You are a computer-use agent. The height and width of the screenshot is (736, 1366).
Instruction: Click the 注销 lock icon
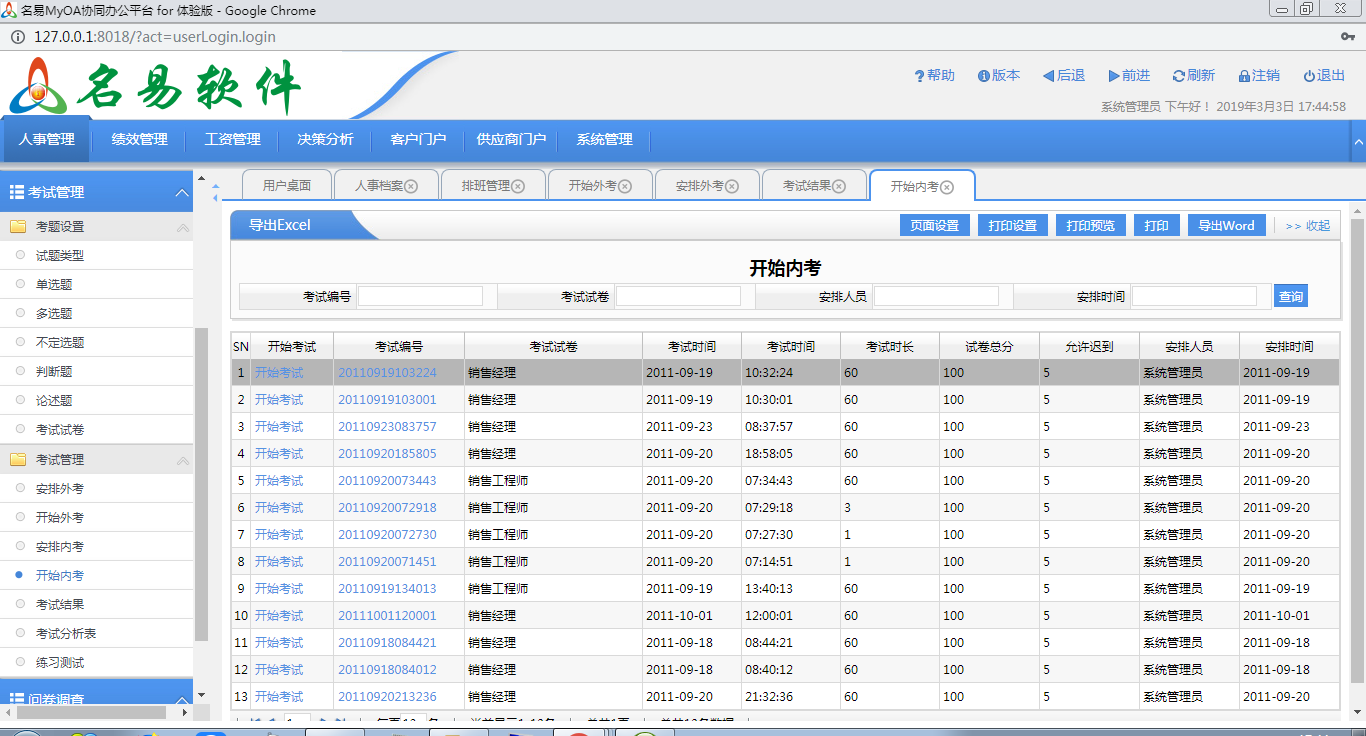pos(1244,76)
